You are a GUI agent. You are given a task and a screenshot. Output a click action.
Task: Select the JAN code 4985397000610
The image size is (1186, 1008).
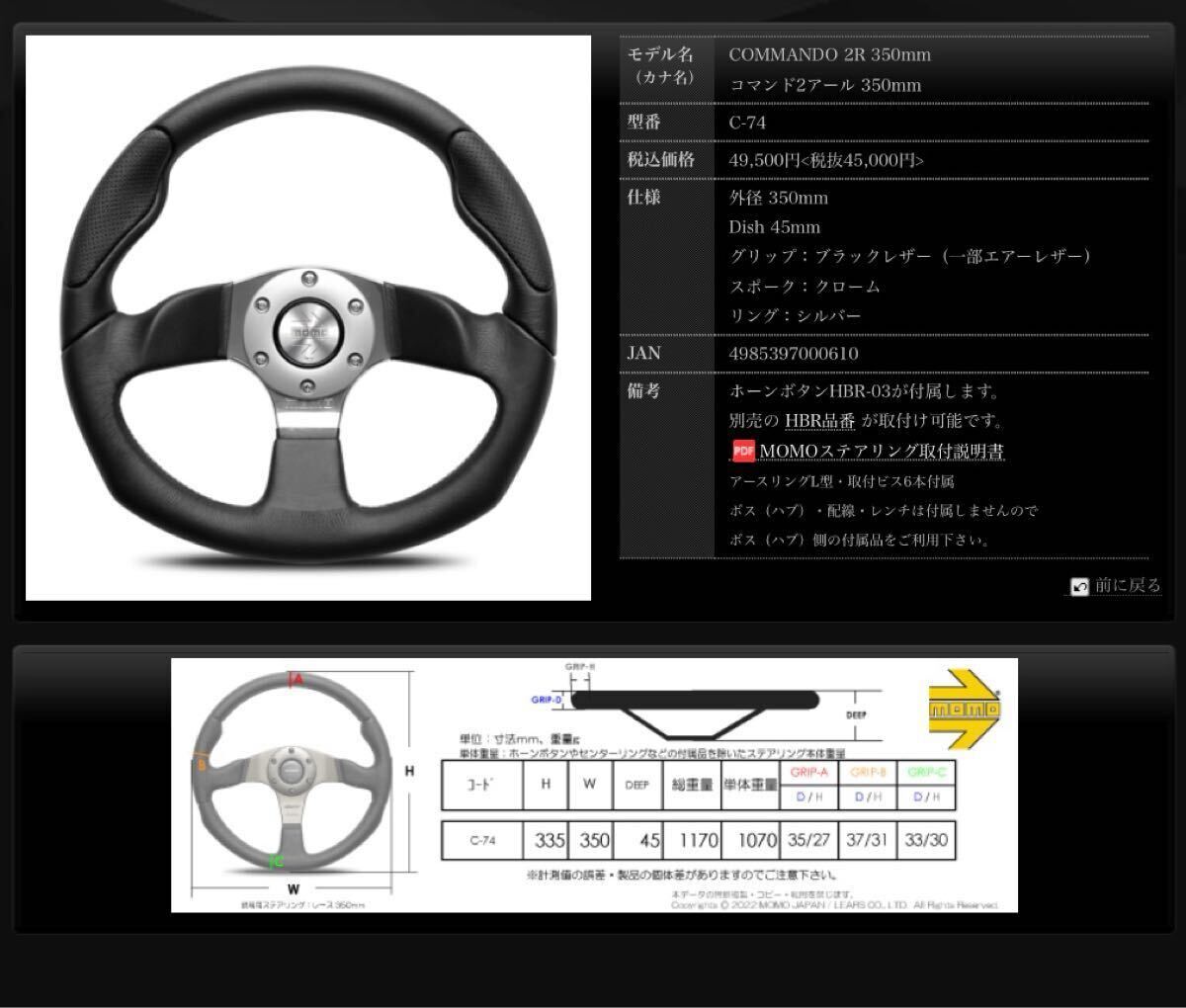(x=794, y=354)
